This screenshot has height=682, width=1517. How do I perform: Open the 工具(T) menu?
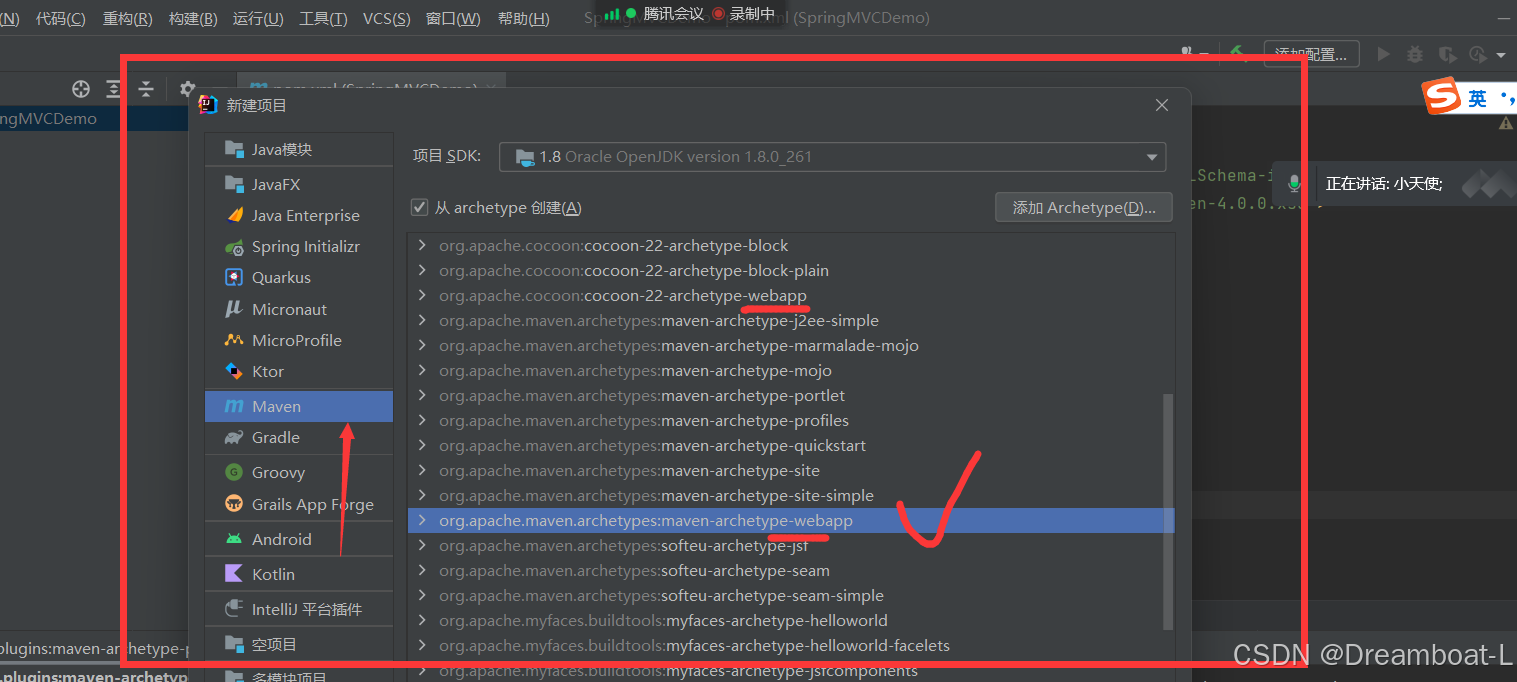coord(323,18)
